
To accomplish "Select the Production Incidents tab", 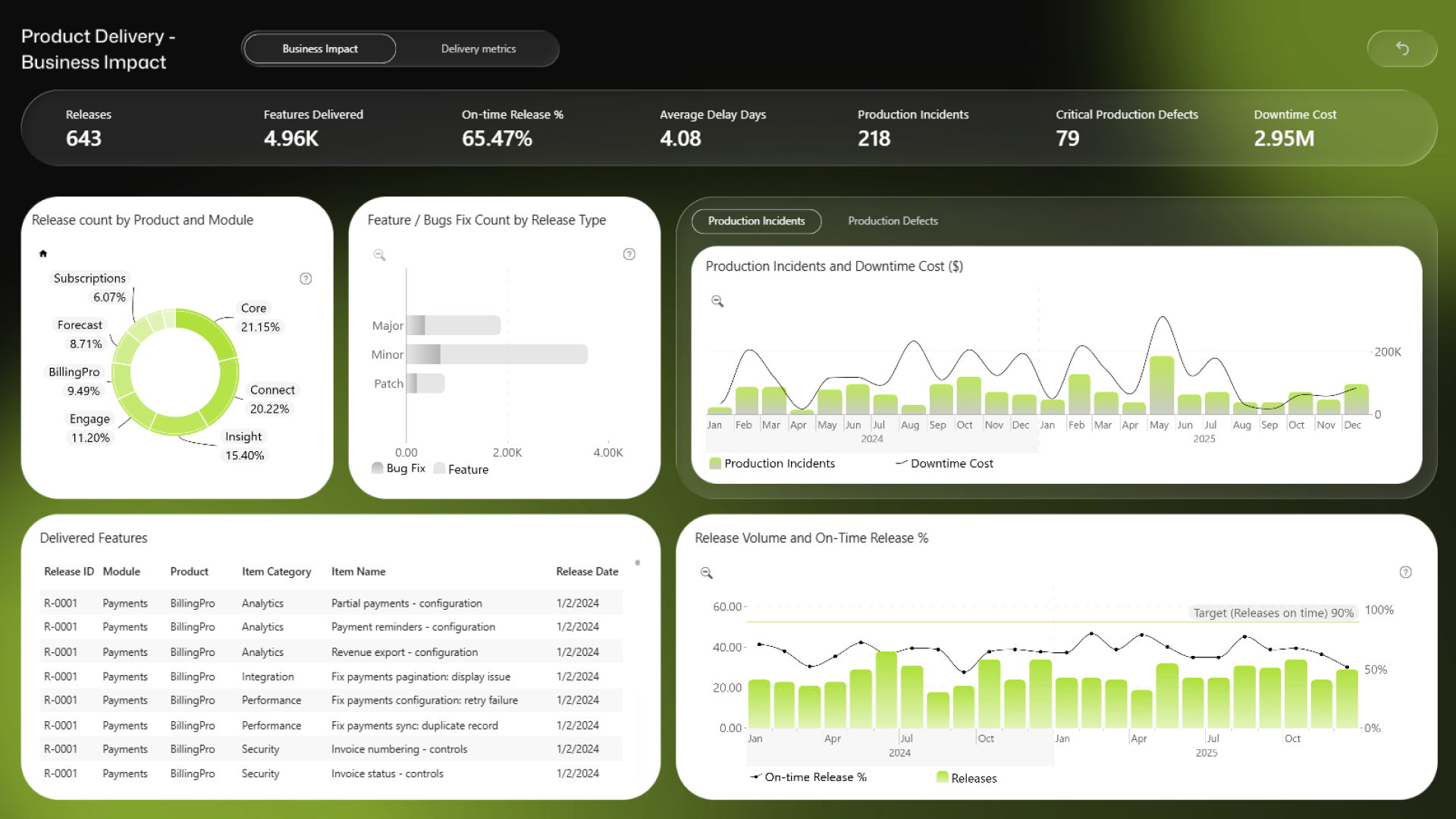I will (x=756, y=221).
